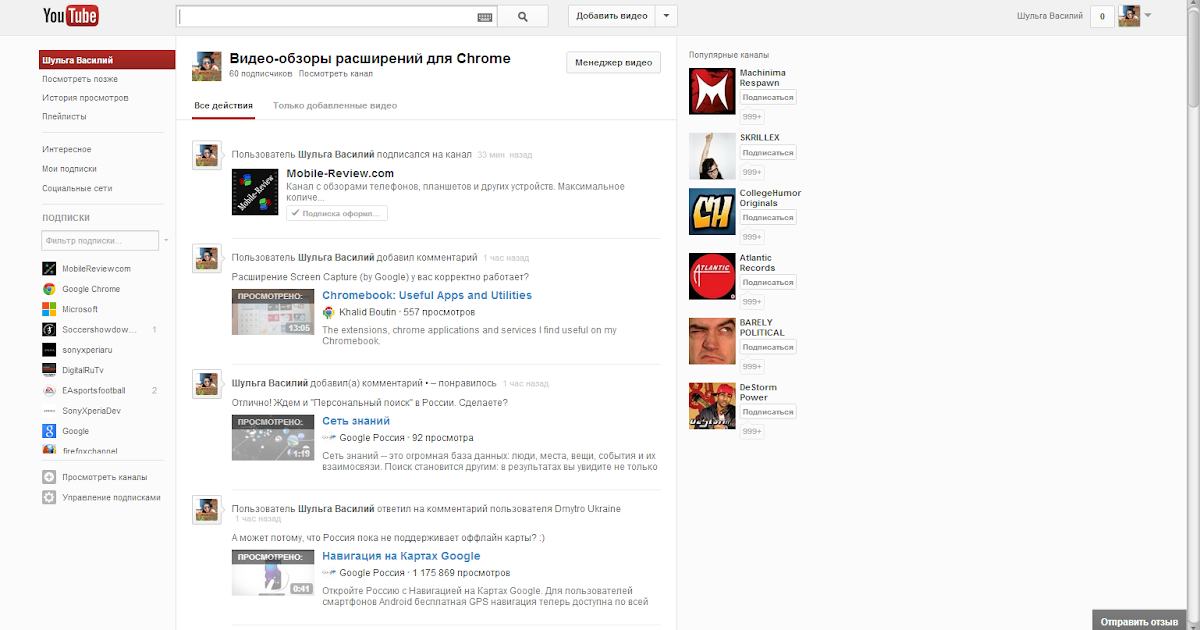Expand the subscription filter dropdown arrow
The width and height of the screenshot is (1200, 630).
(x=166, y=241)
